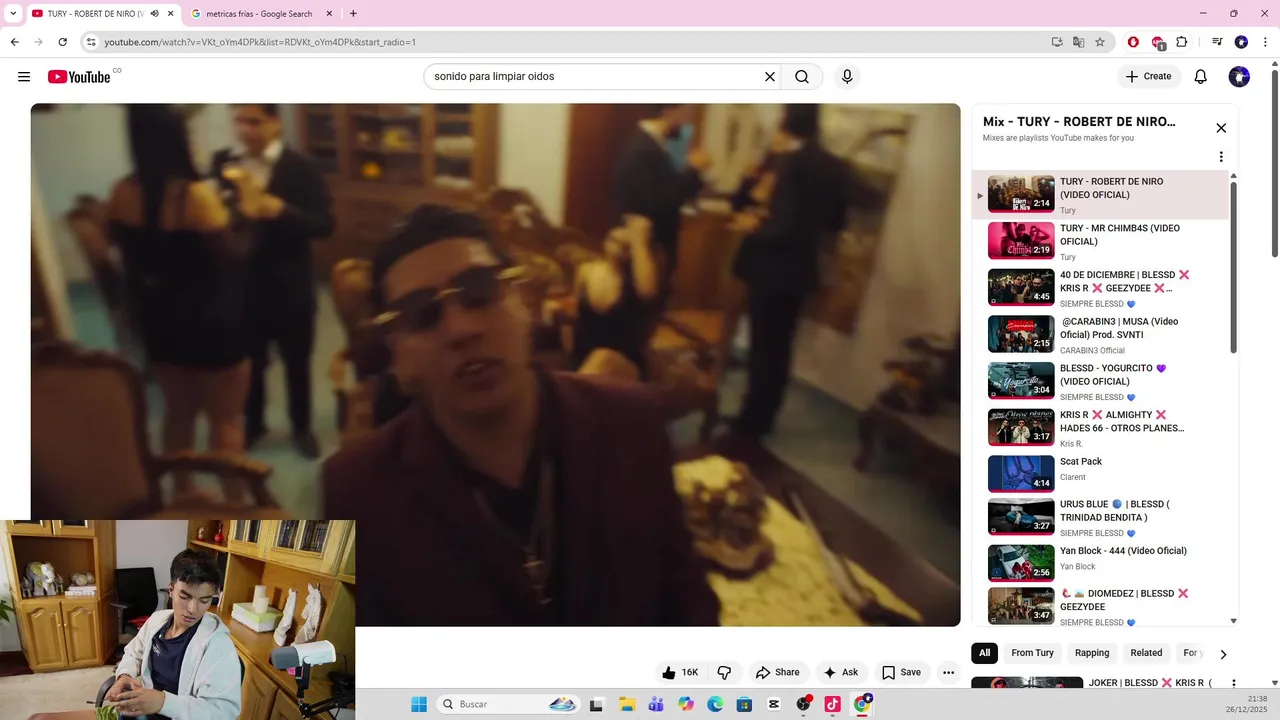Show more filter chips with right arrow
This screenshot has width=1280, height=720.
tap(1222, 654)
